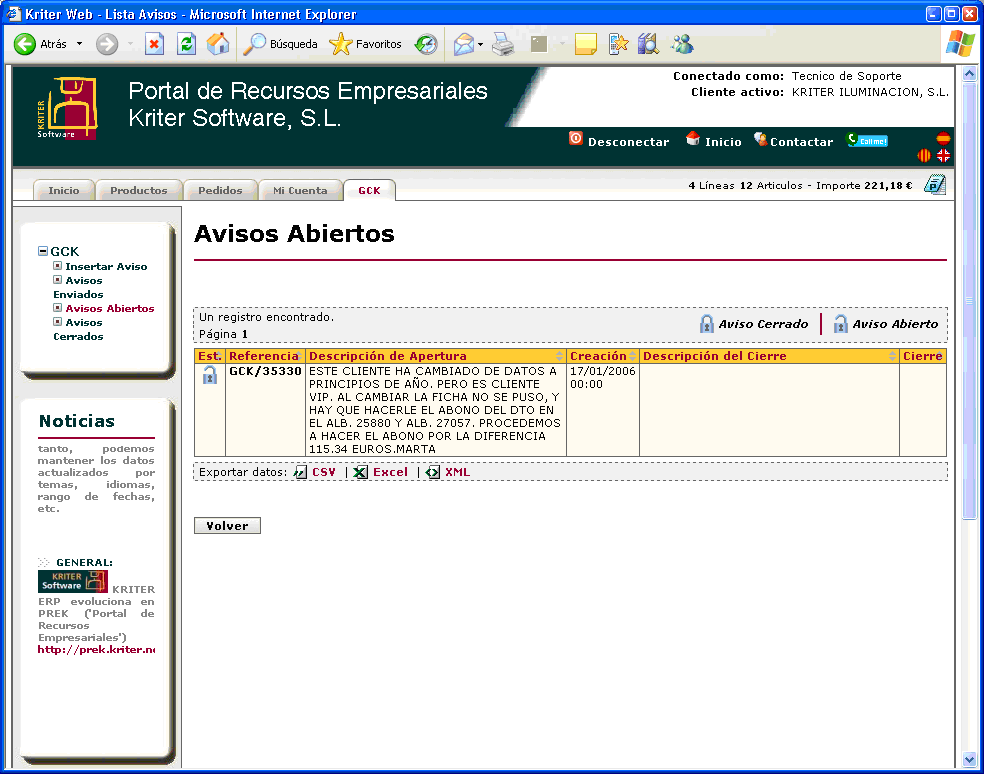Click the open lock icon for GCK/35330

point(210,375)
